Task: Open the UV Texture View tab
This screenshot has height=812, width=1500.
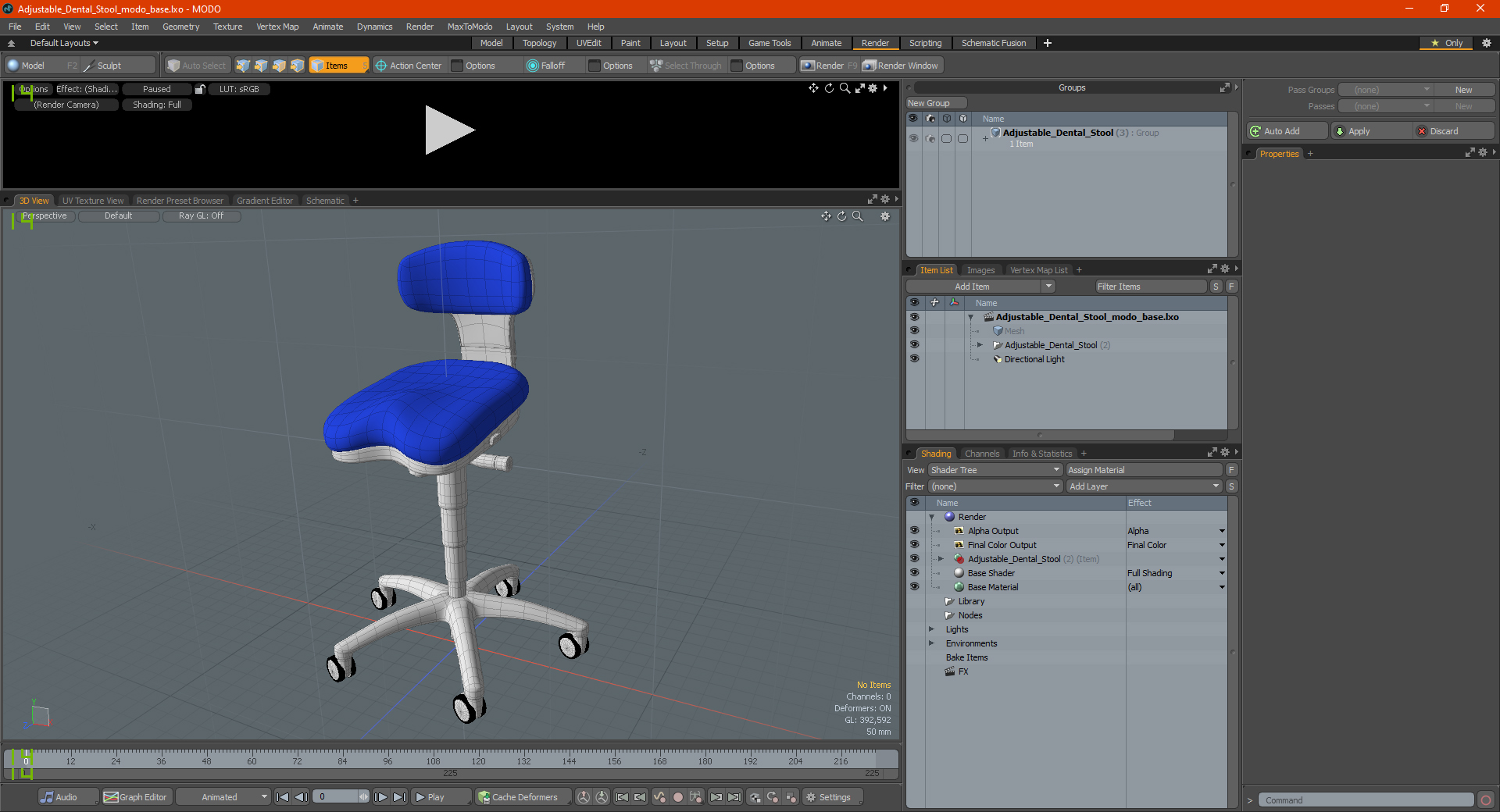Action: (x=93, y=201)
